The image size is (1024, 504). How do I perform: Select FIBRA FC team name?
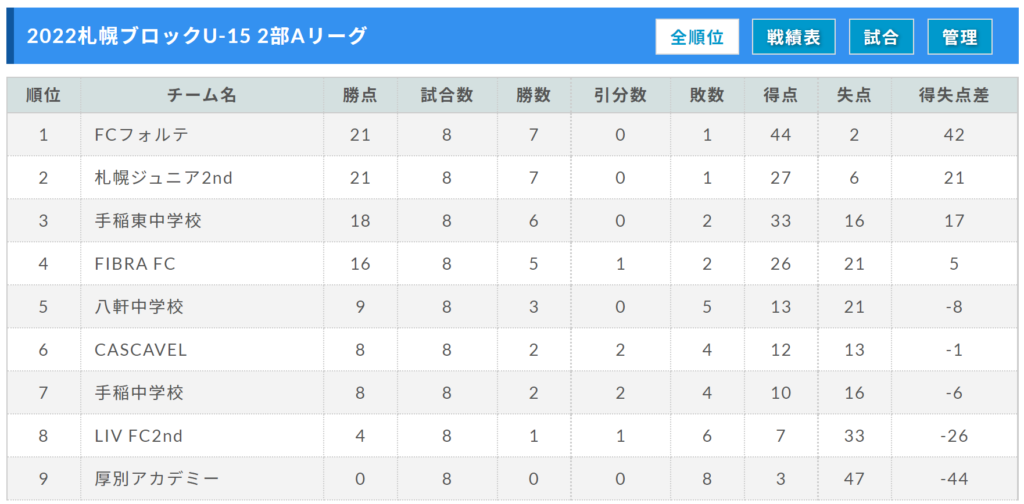click(135, 264)
